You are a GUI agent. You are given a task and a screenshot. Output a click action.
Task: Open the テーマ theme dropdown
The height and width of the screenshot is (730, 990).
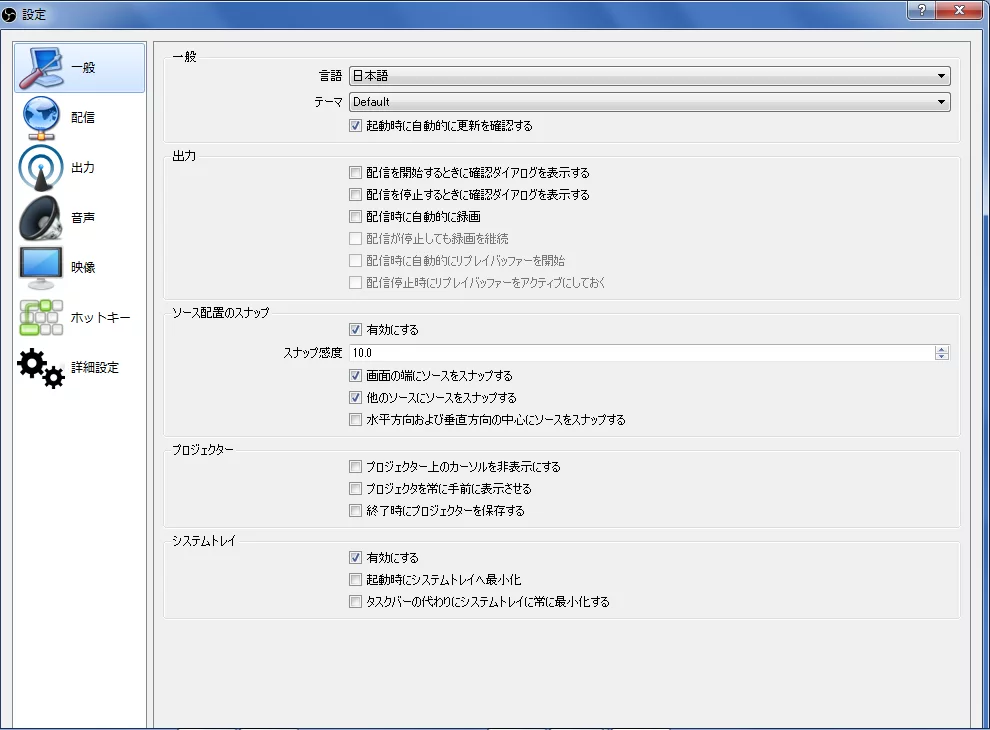pos(650,102)
